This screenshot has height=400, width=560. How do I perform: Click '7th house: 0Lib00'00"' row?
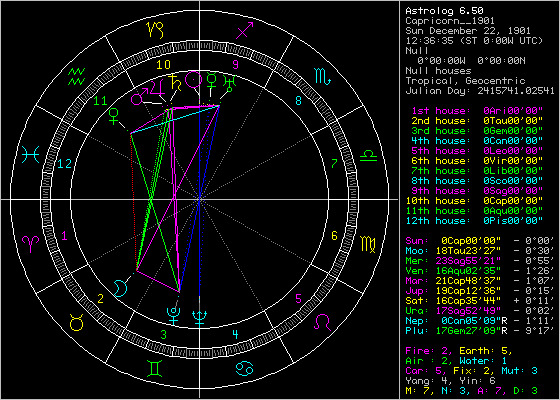(x=477, y=171)
